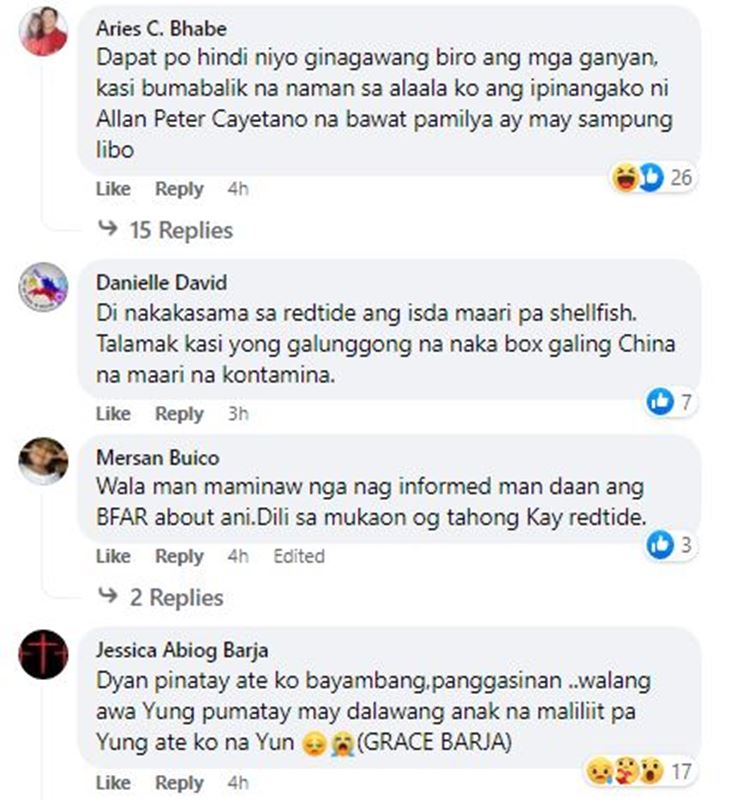Open the 3h timestamp on Danielle David's comment
This screenshot has width=750, height=800.
(238, 413)
